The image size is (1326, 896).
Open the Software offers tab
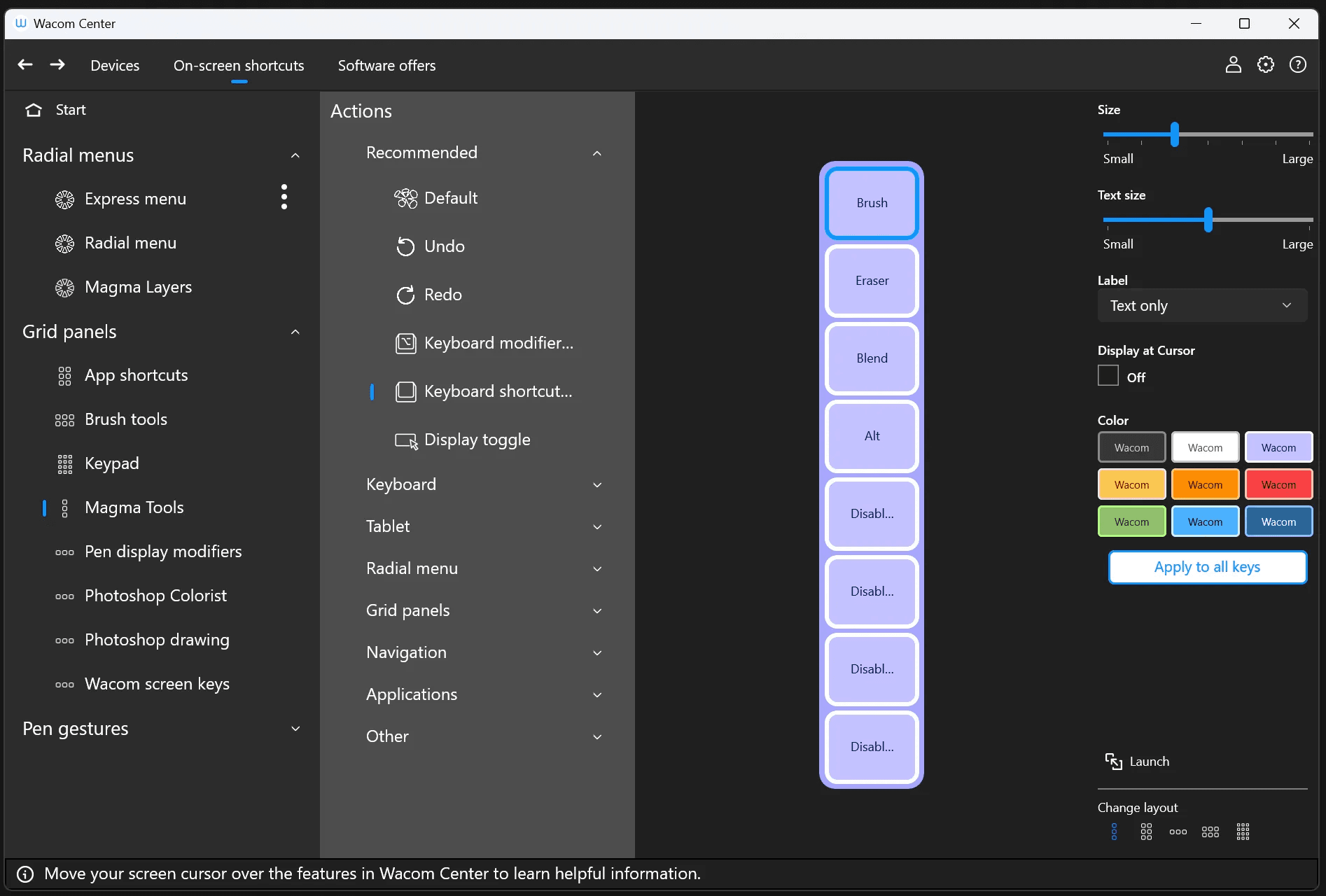coord(386,66)
